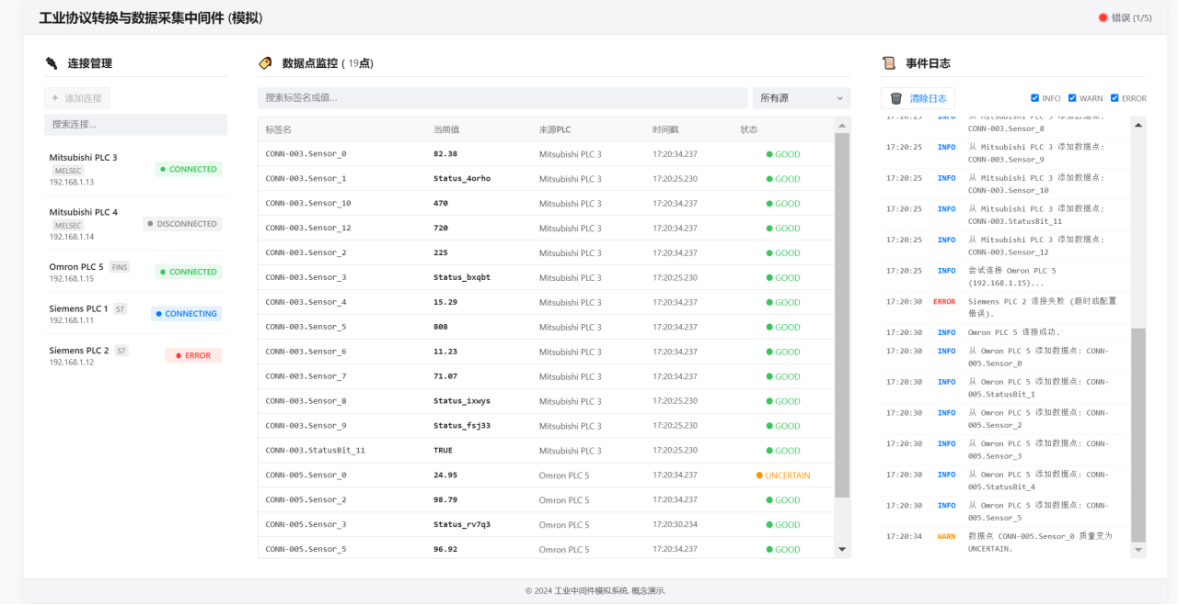1179x605 pixels.
Task: Click inside the 搜索连接 search field
Action: click(135, 124)
